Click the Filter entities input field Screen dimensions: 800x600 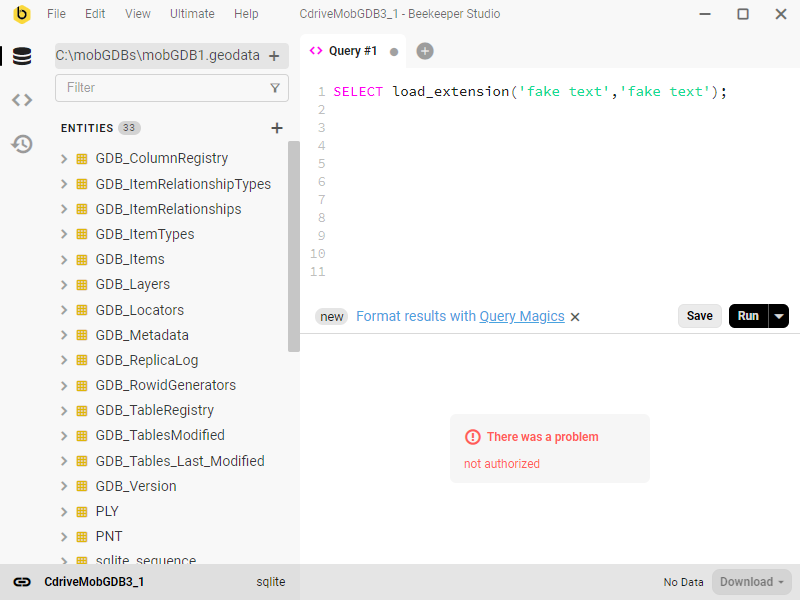(x=171, y=88)
